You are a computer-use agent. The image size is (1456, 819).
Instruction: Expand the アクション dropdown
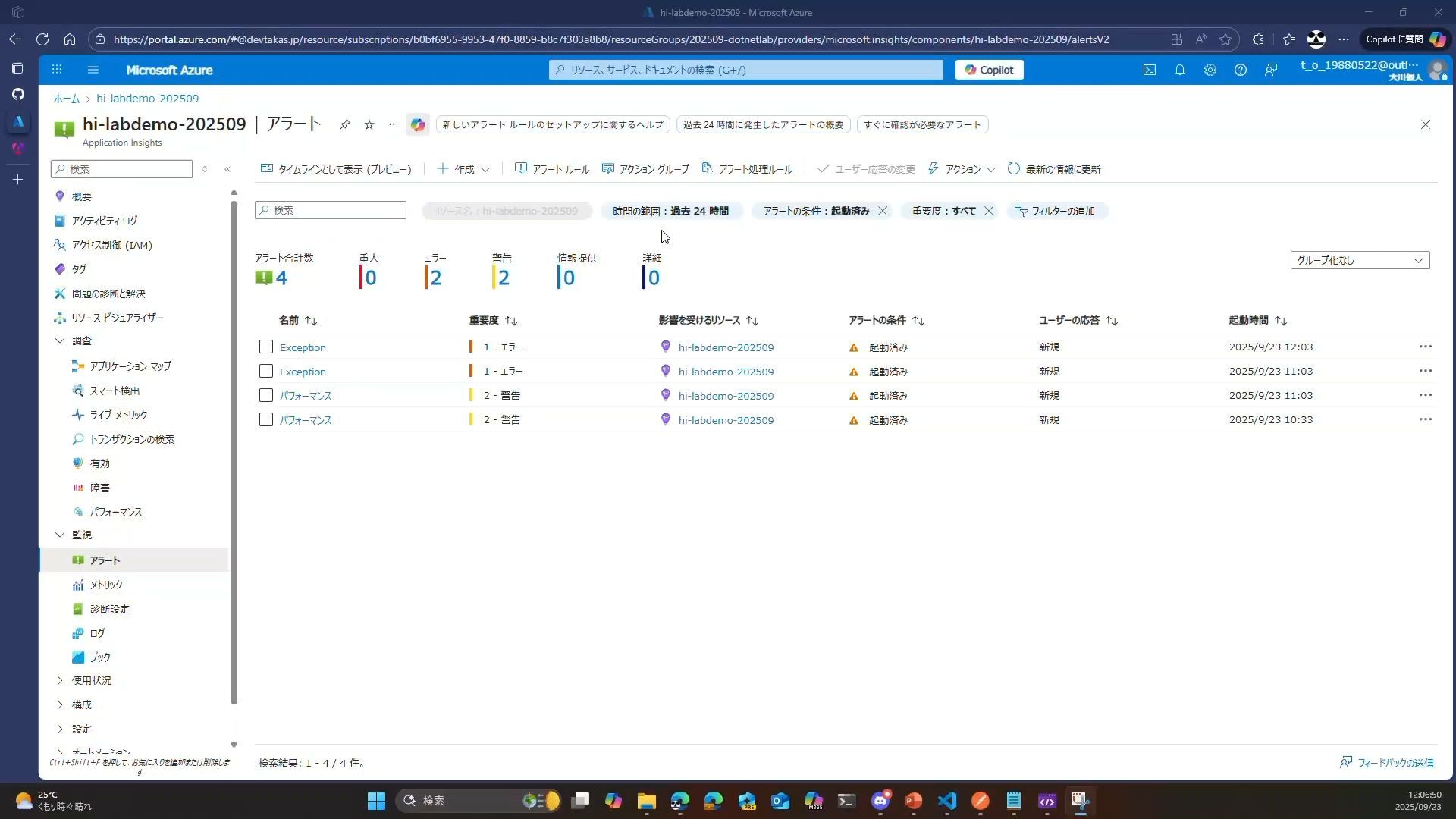tap(962, 169)
